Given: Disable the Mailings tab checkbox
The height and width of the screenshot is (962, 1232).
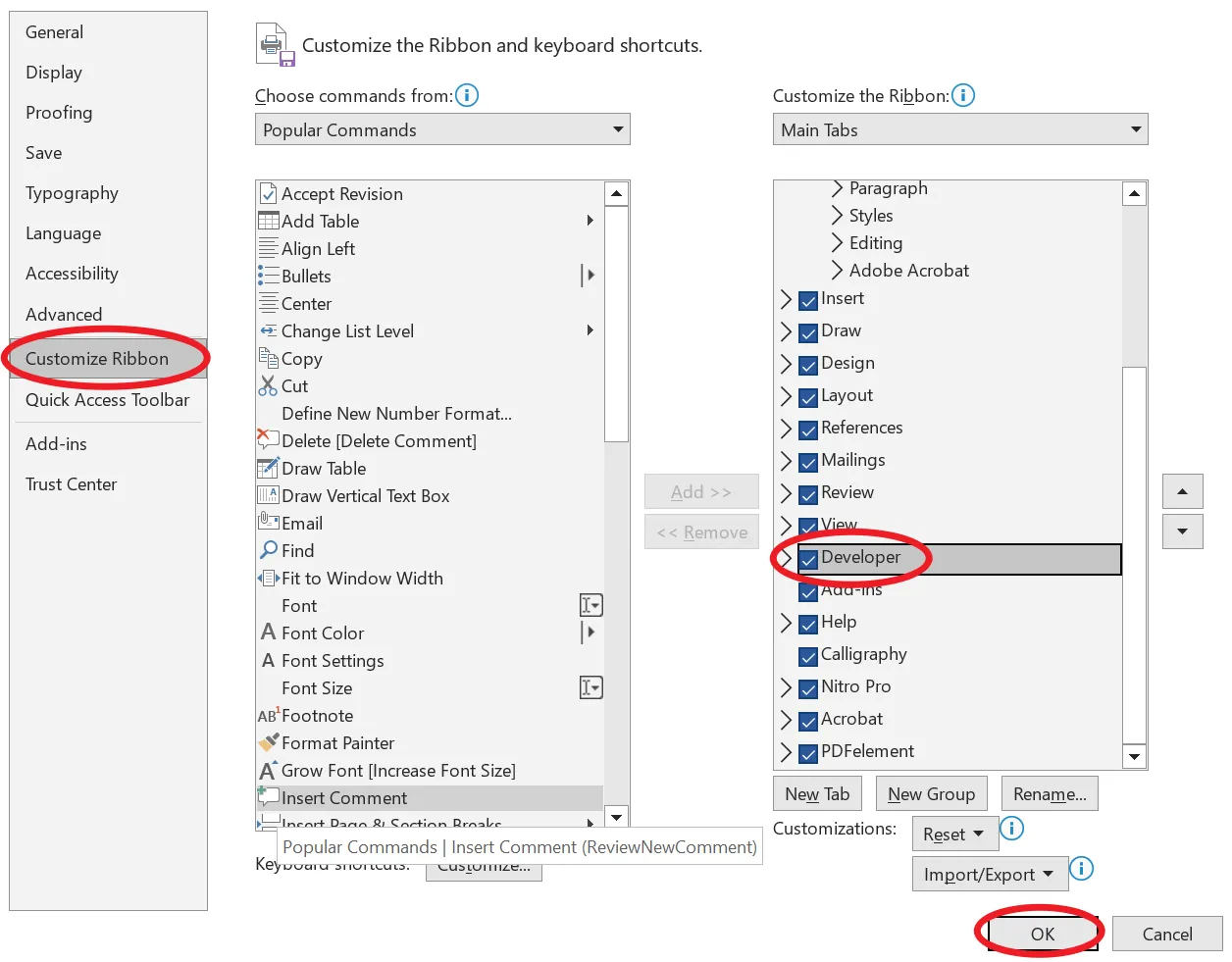Looking at the screenshot, I should click(808, 462).
